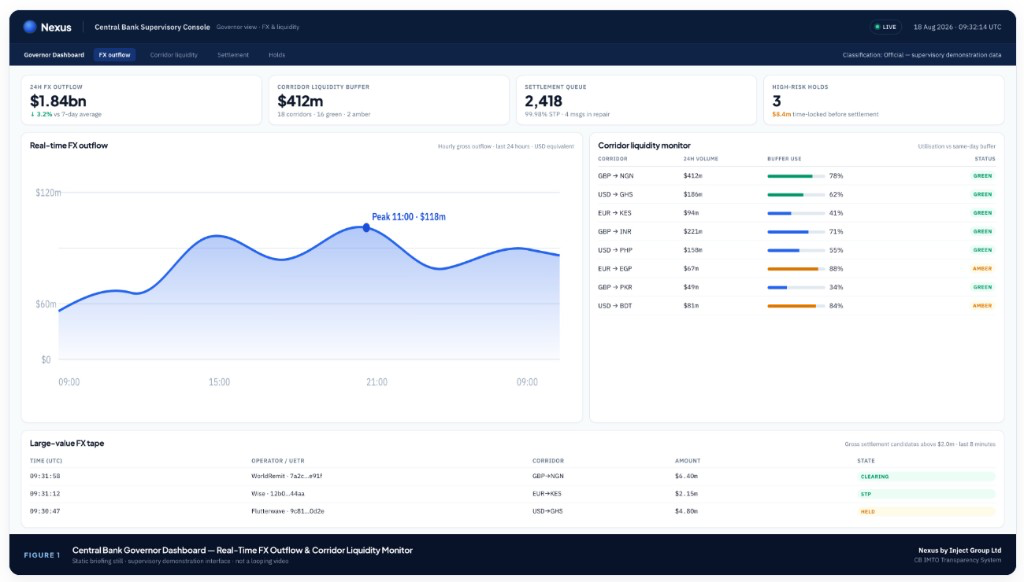1024x582 pixels.
Task: Click the $221m 24H volume value
Action: (x=692, y=232)
